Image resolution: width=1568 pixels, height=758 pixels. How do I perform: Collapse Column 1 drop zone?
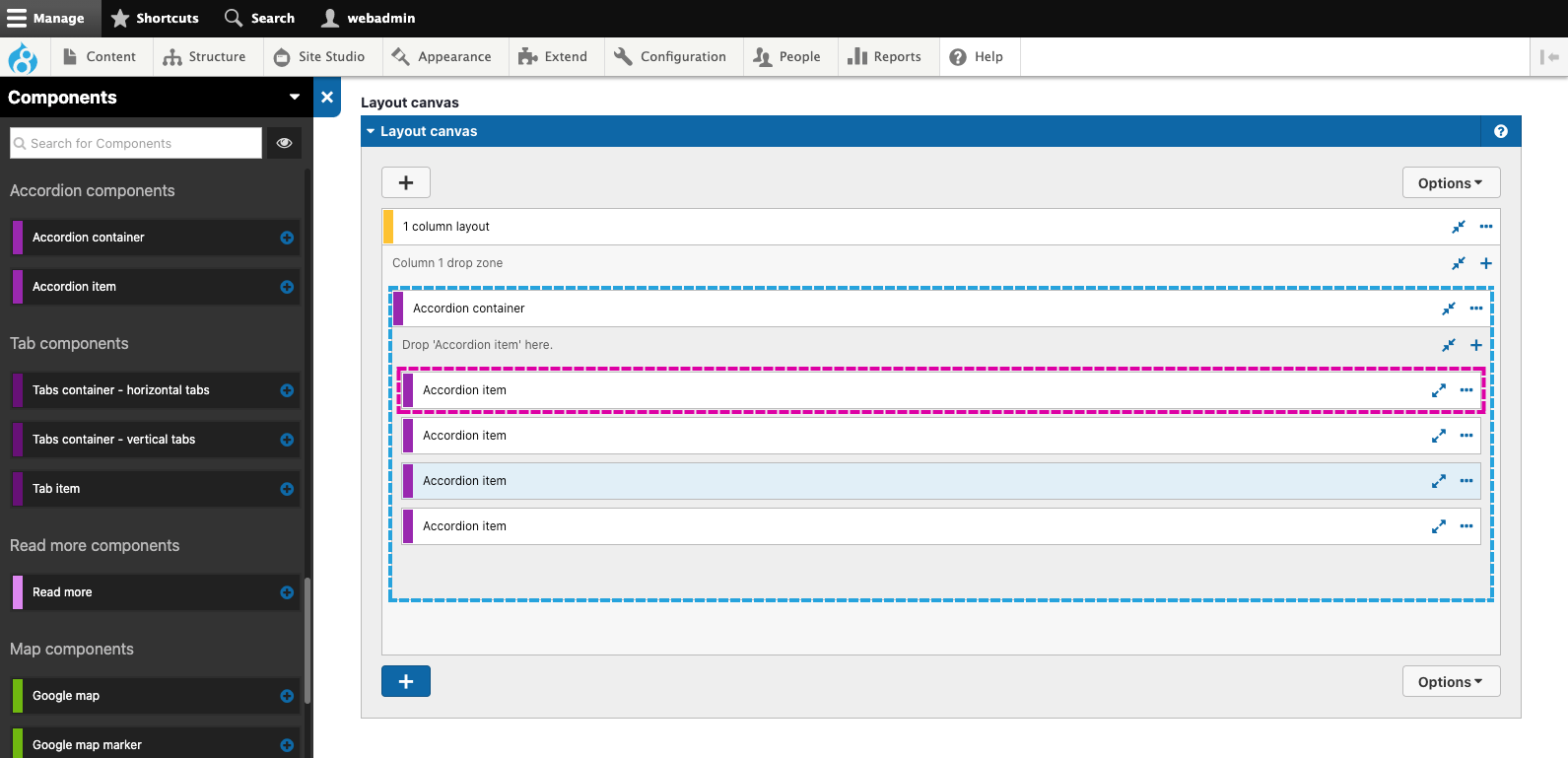tap(1459, 263)
